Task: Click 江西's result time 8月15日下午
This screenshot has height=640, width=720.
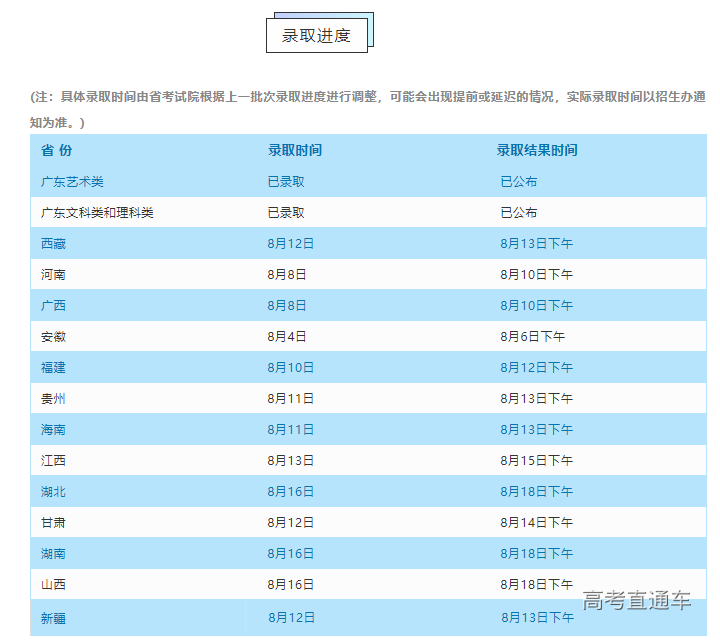Action: click(x=537, y=460)
